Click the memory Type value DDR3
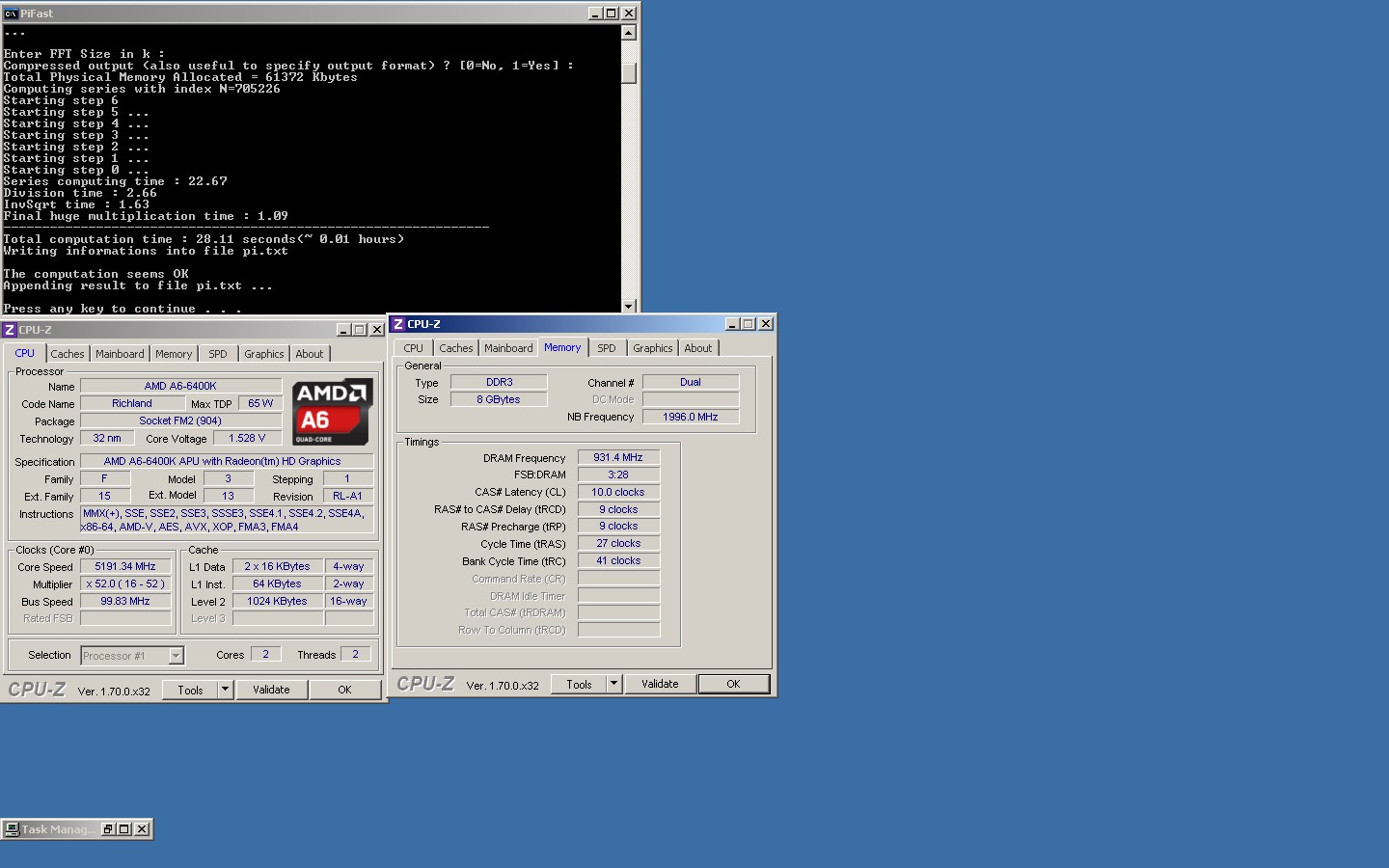The width and height of the screenshot is (1389, 868). click(499, 383)
